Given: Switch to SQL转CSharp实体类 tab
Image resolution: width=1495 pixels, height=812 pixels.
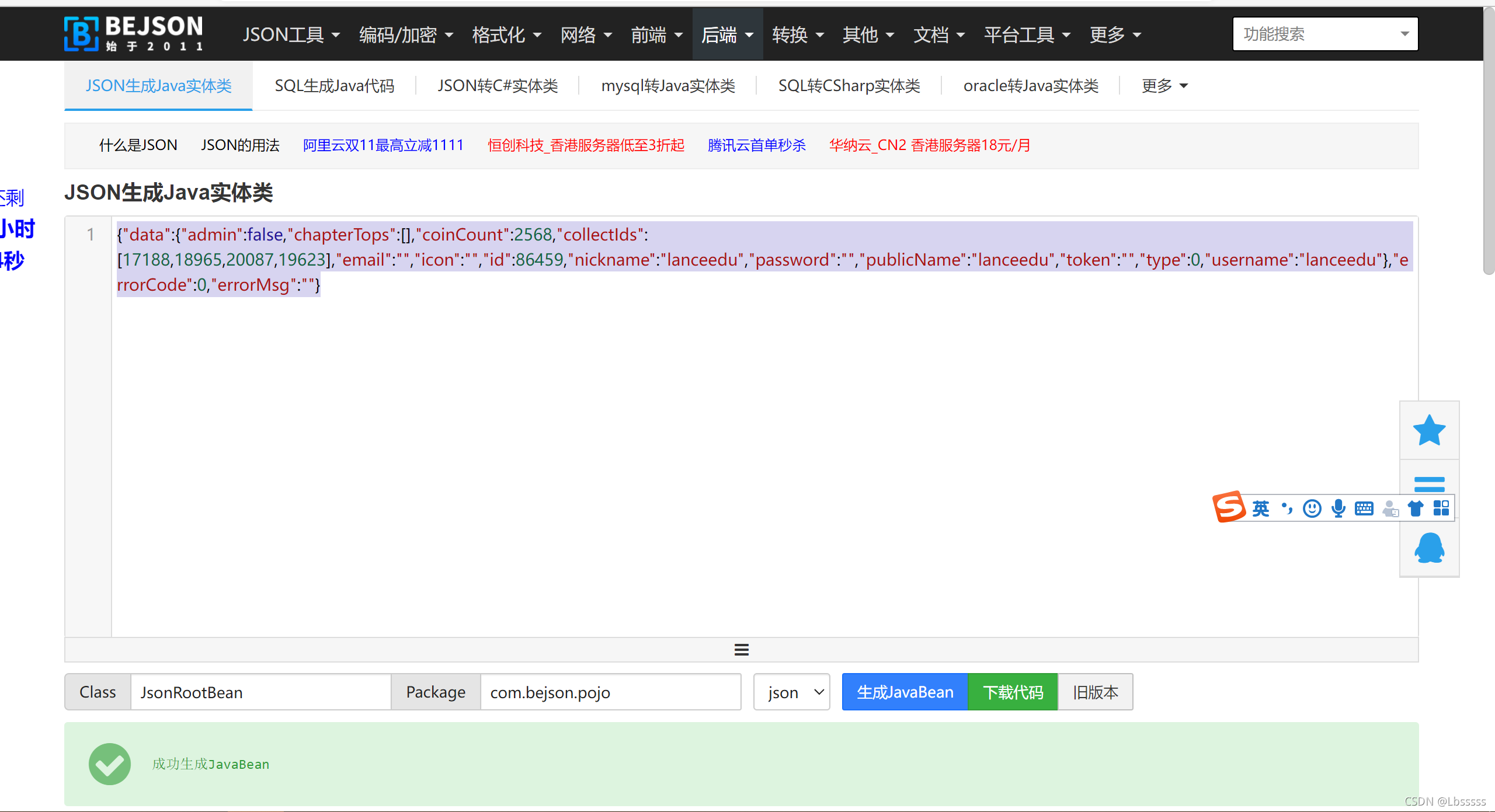Looking at the screenshot, I should pos(849,86).
